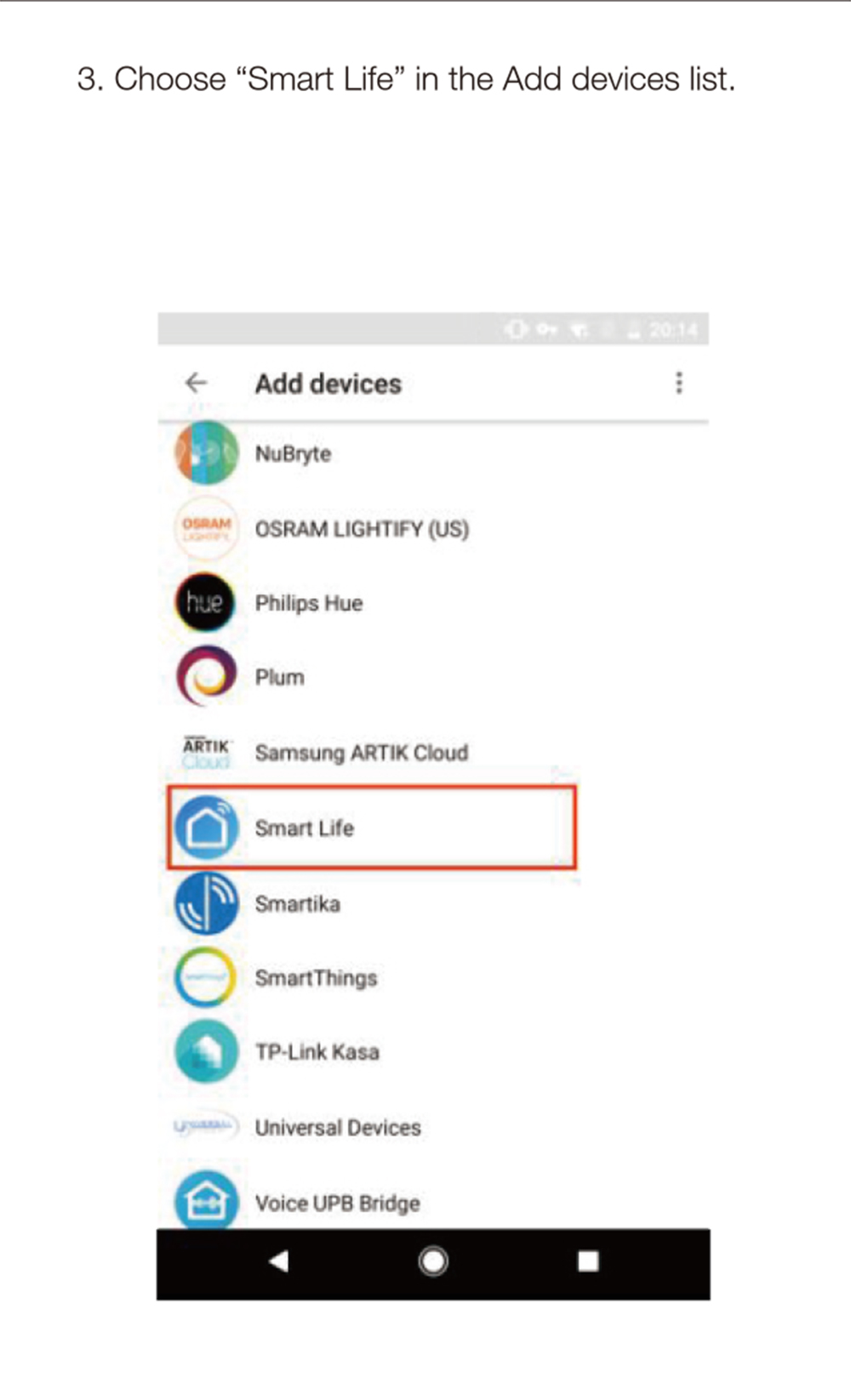The height and width of the screenshot is (1400, 851).
Task: Select the Smart Life list entry
Action: tap(372, 828)
